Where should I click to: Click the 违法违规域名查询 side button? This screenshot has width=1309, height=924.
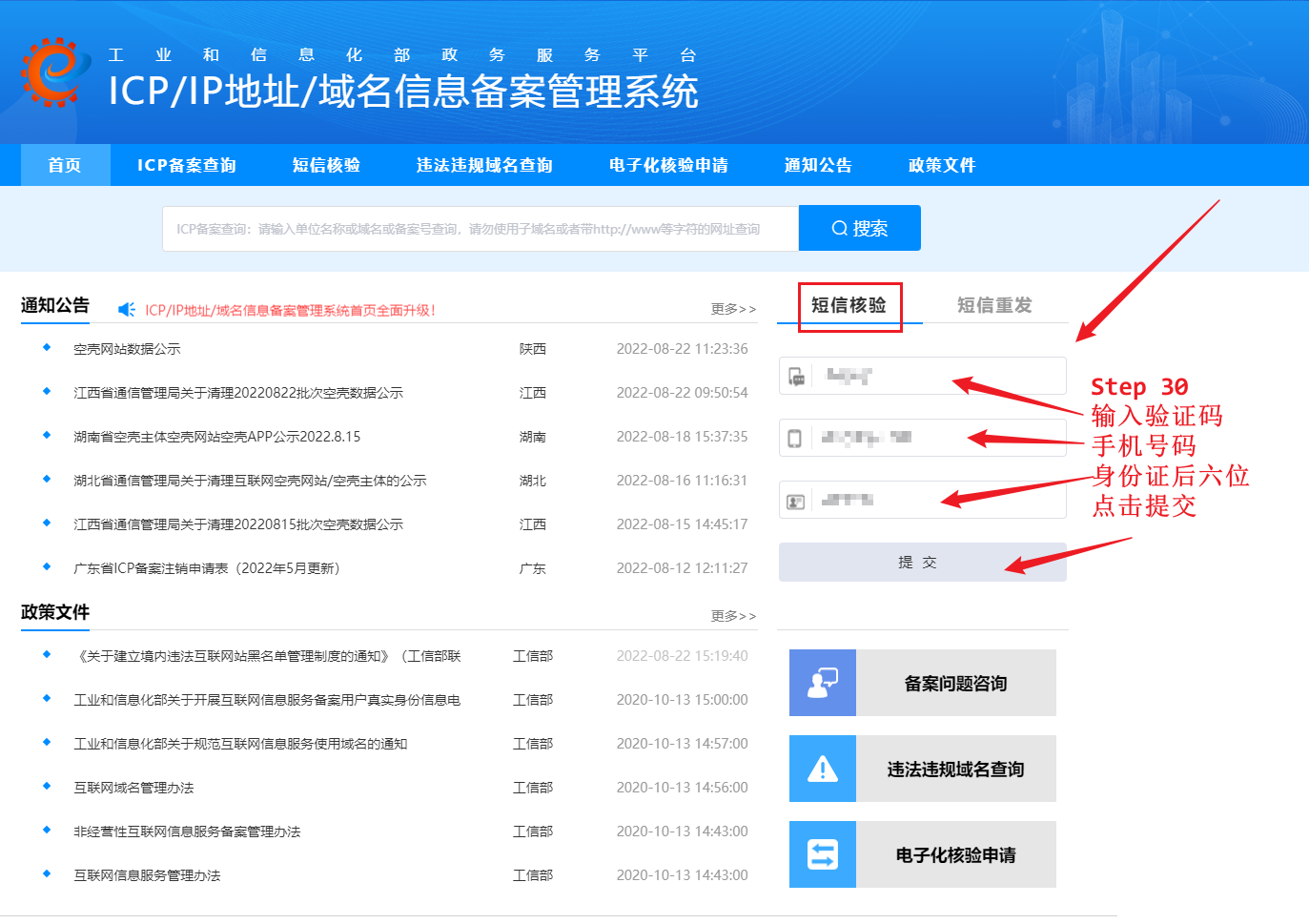(x=923, y=769)
